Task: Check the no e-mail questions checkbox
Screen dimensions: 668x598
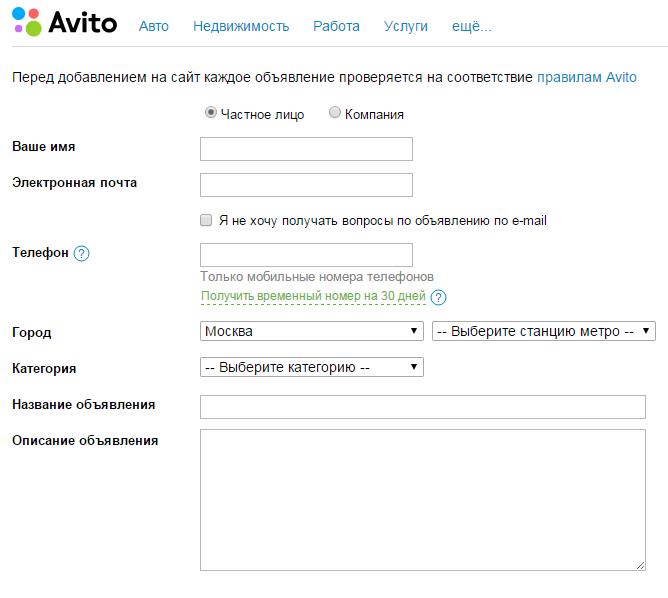Action: point(206,220)
